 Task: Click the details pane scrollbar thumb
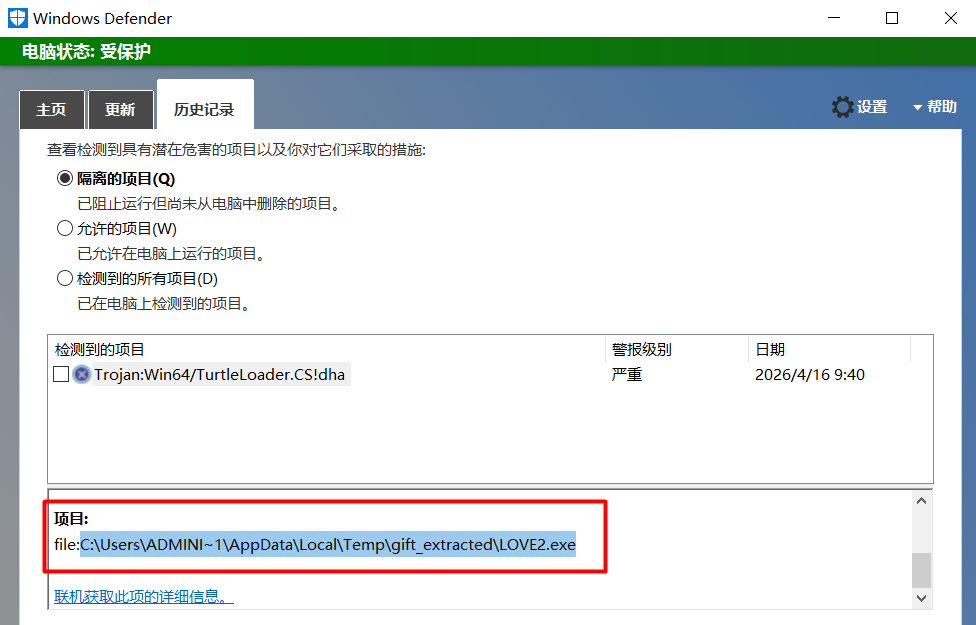coord(921,569)
